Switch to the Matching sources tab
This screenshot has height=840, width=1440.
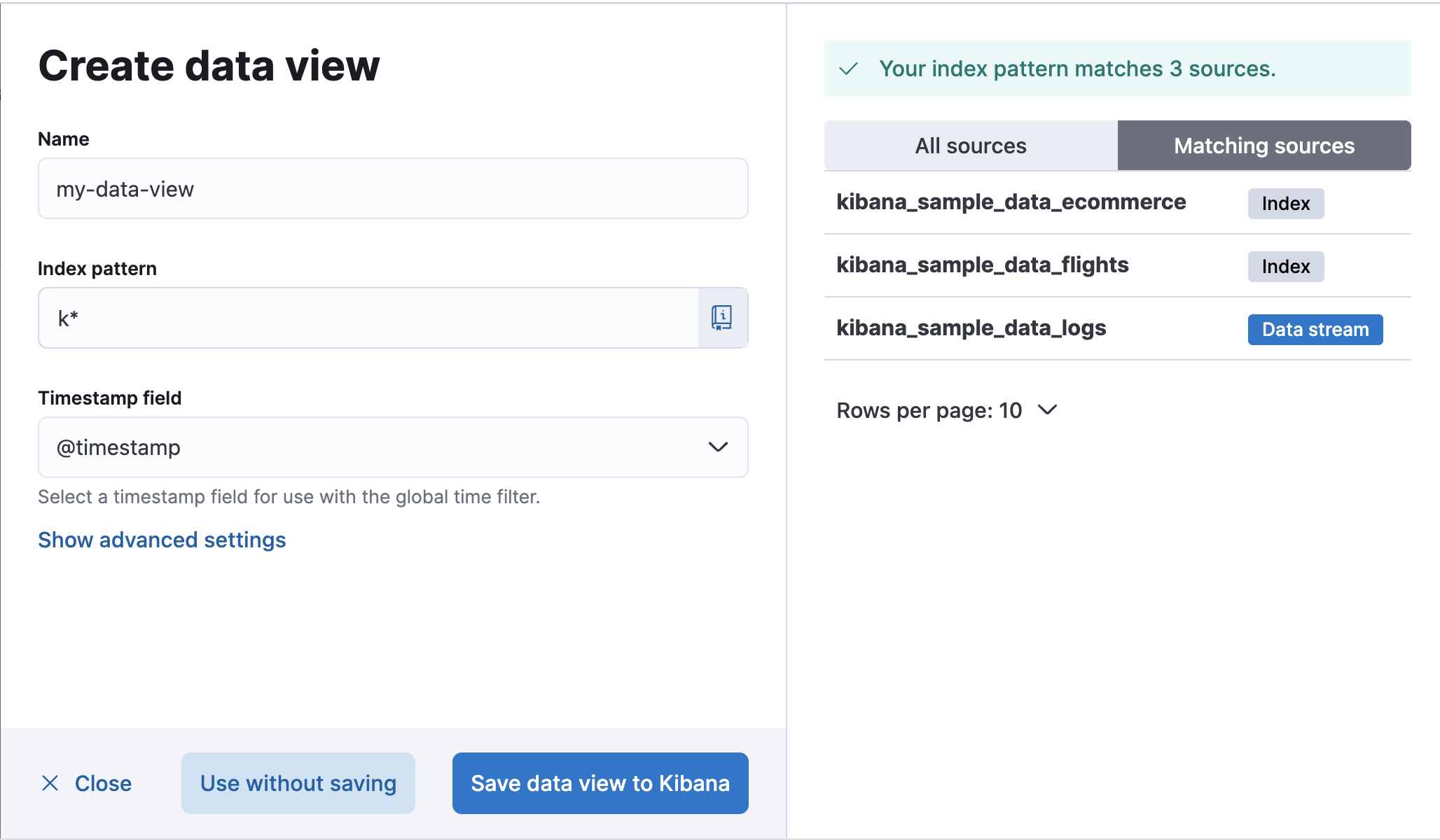[x=1264, y=146]
